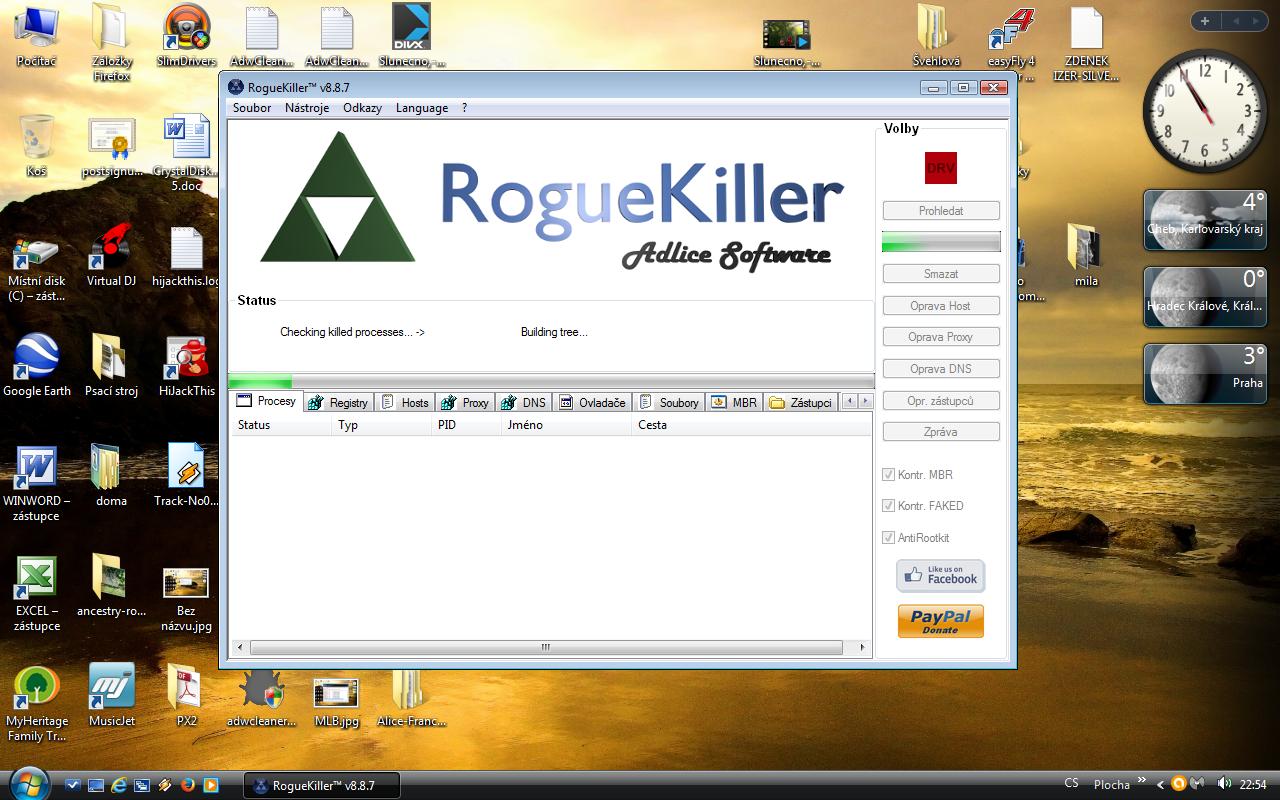Open the Soubor menu
Screen dimensions: 1280x800
pyautogui.click(x=252, y=108)
